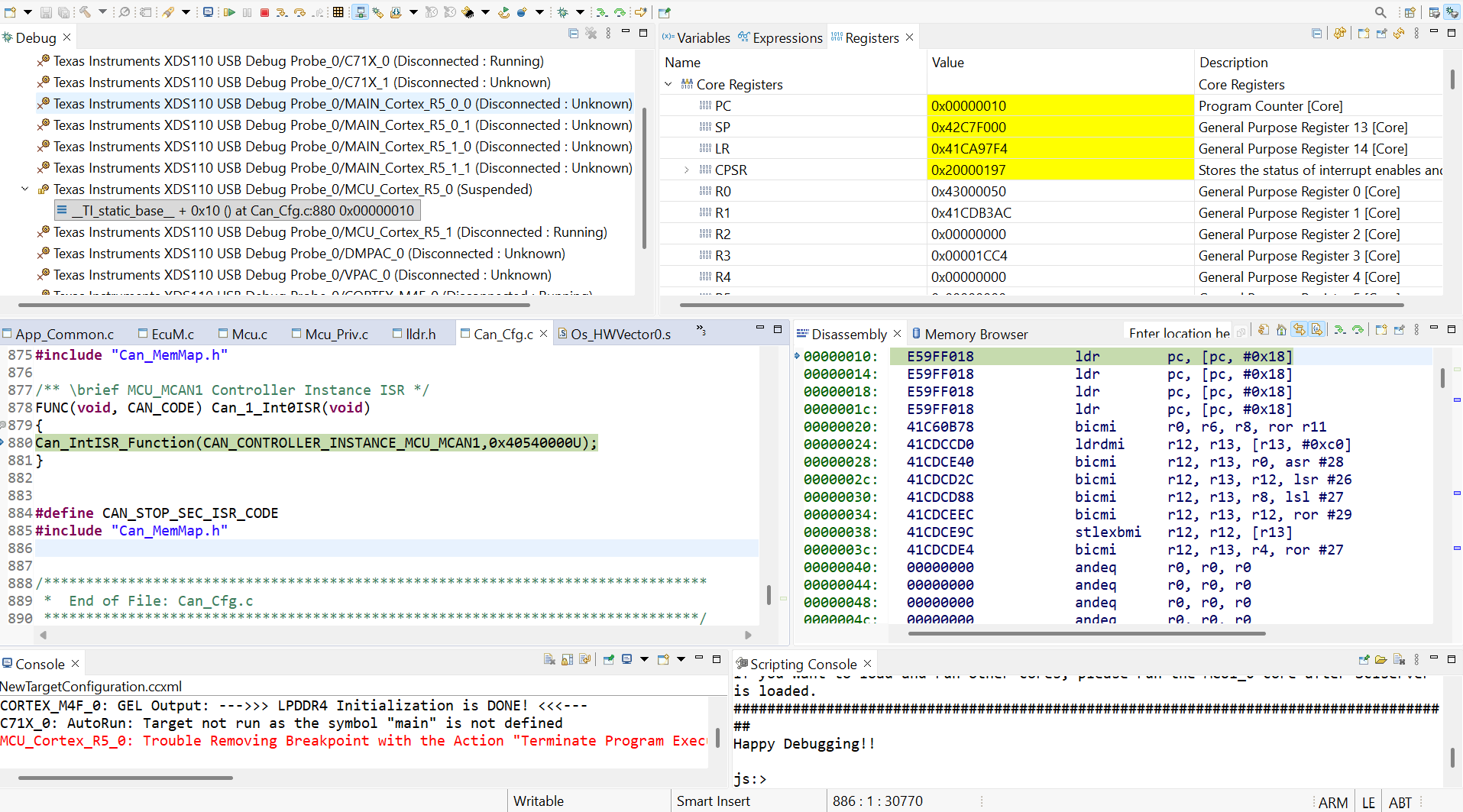Click Refresh icon in Registers view toolbar
This screenshot has width=1463, height=812.
click(1399, 33)
